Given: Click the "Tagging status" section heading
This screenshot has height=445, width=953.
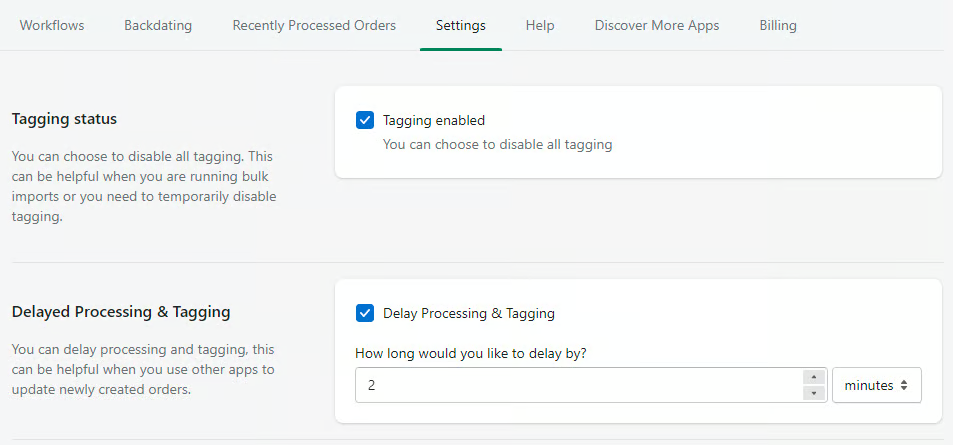Looking at the screenshot, I should click(64, 119).
